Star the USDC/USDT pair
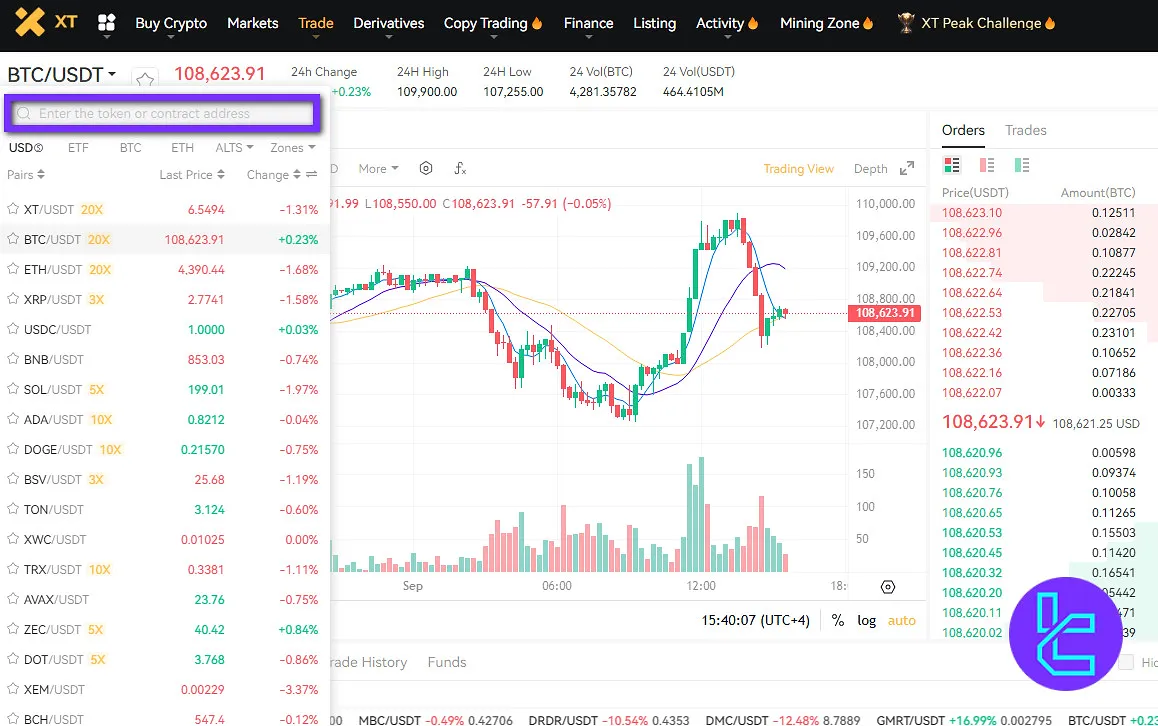Screen dimensions: 1158x726 tap(13, 329)
